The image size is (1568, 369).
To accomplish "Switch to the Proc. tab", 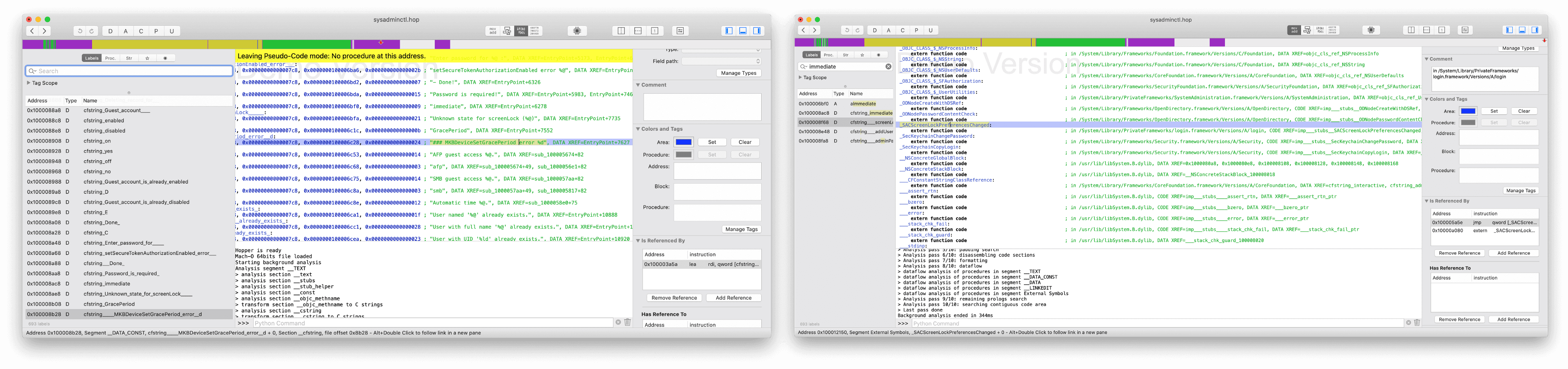I will (x=110, y=58).
